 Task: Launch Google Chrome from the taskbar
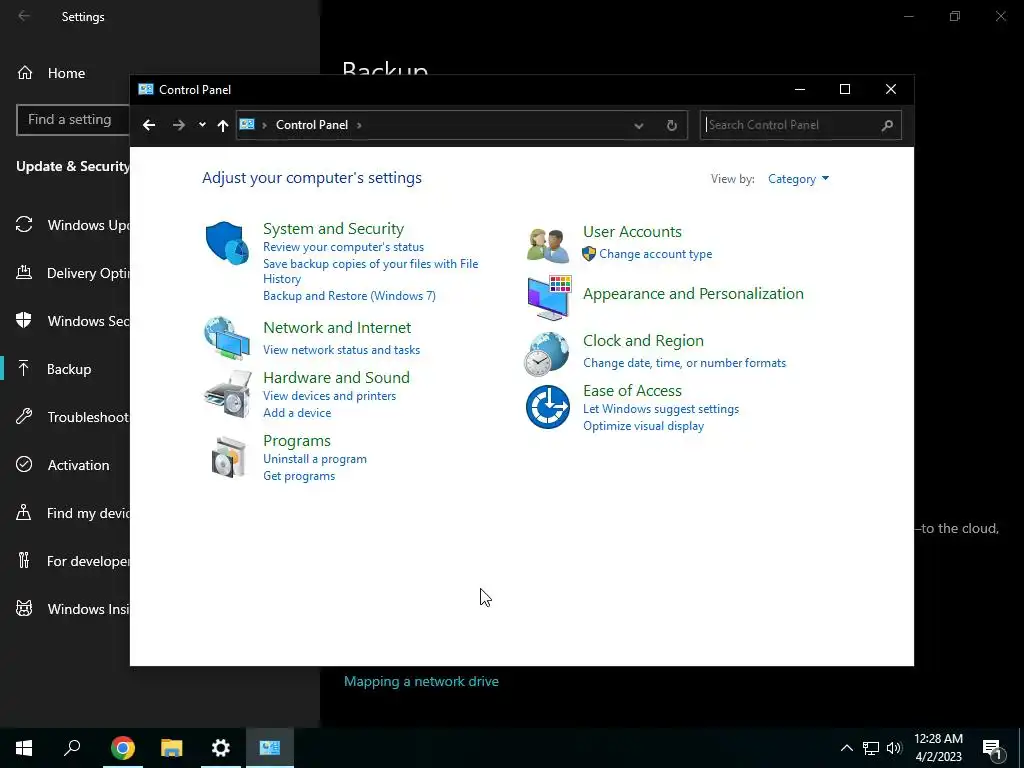coord(123,748)
